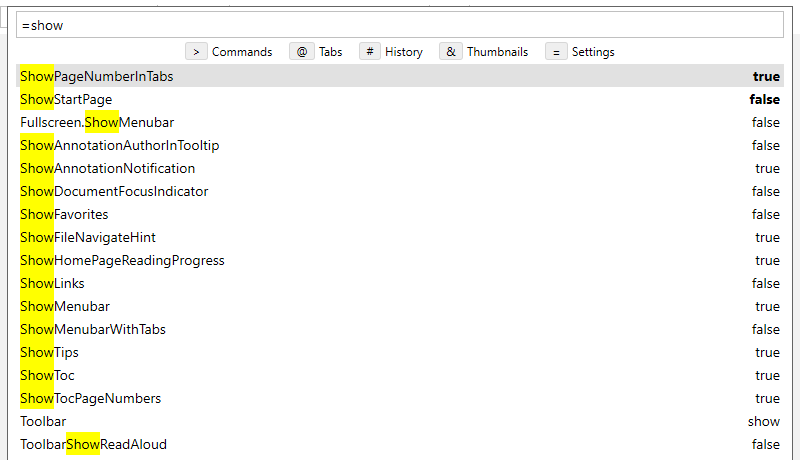The width and height of the screenshot is (800, 460).
Task: Click the true value of ShowTips
Action: coord(767,352)
